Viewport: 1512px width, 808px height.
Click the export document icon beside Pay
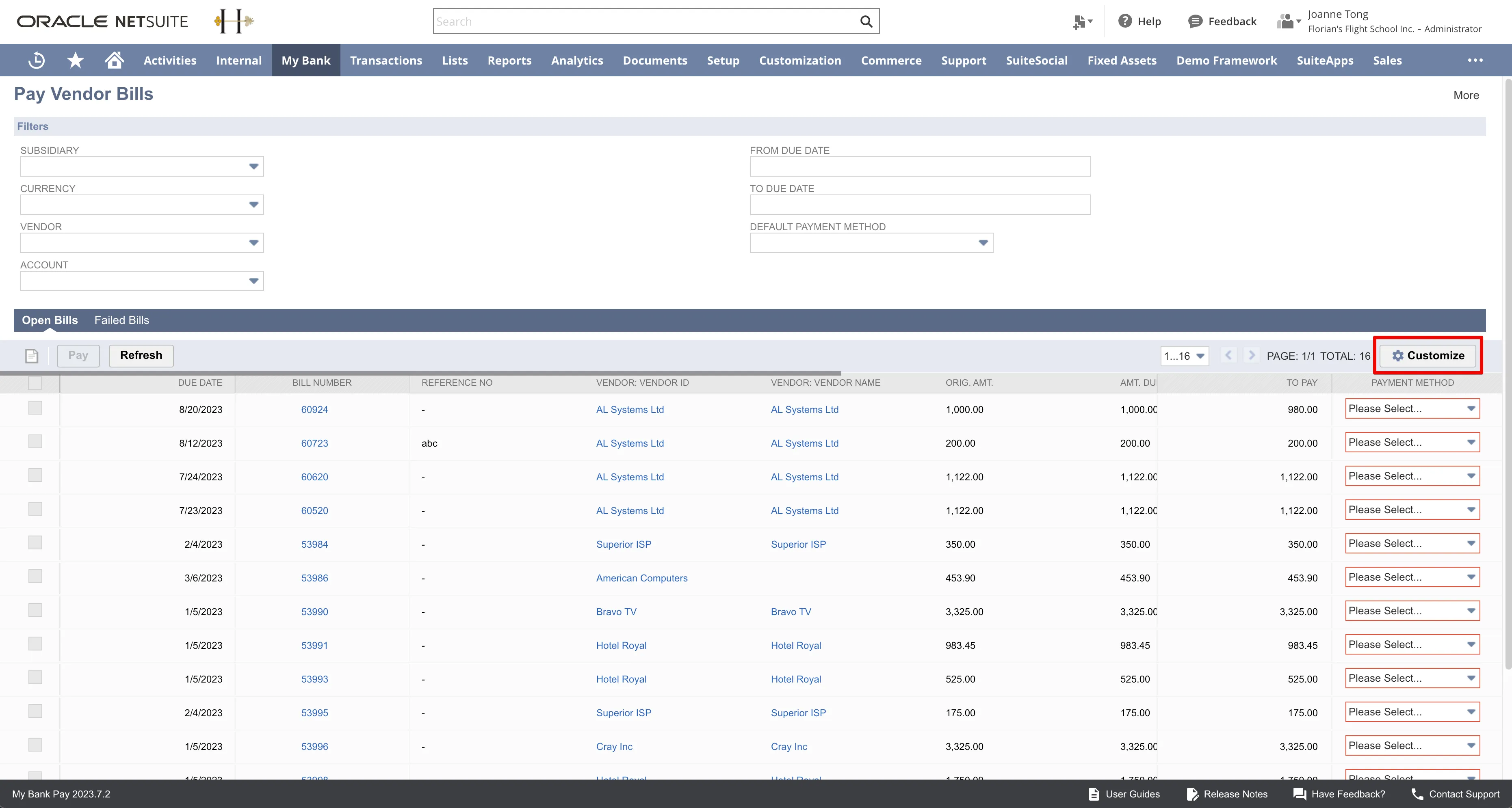coord(32,356)
